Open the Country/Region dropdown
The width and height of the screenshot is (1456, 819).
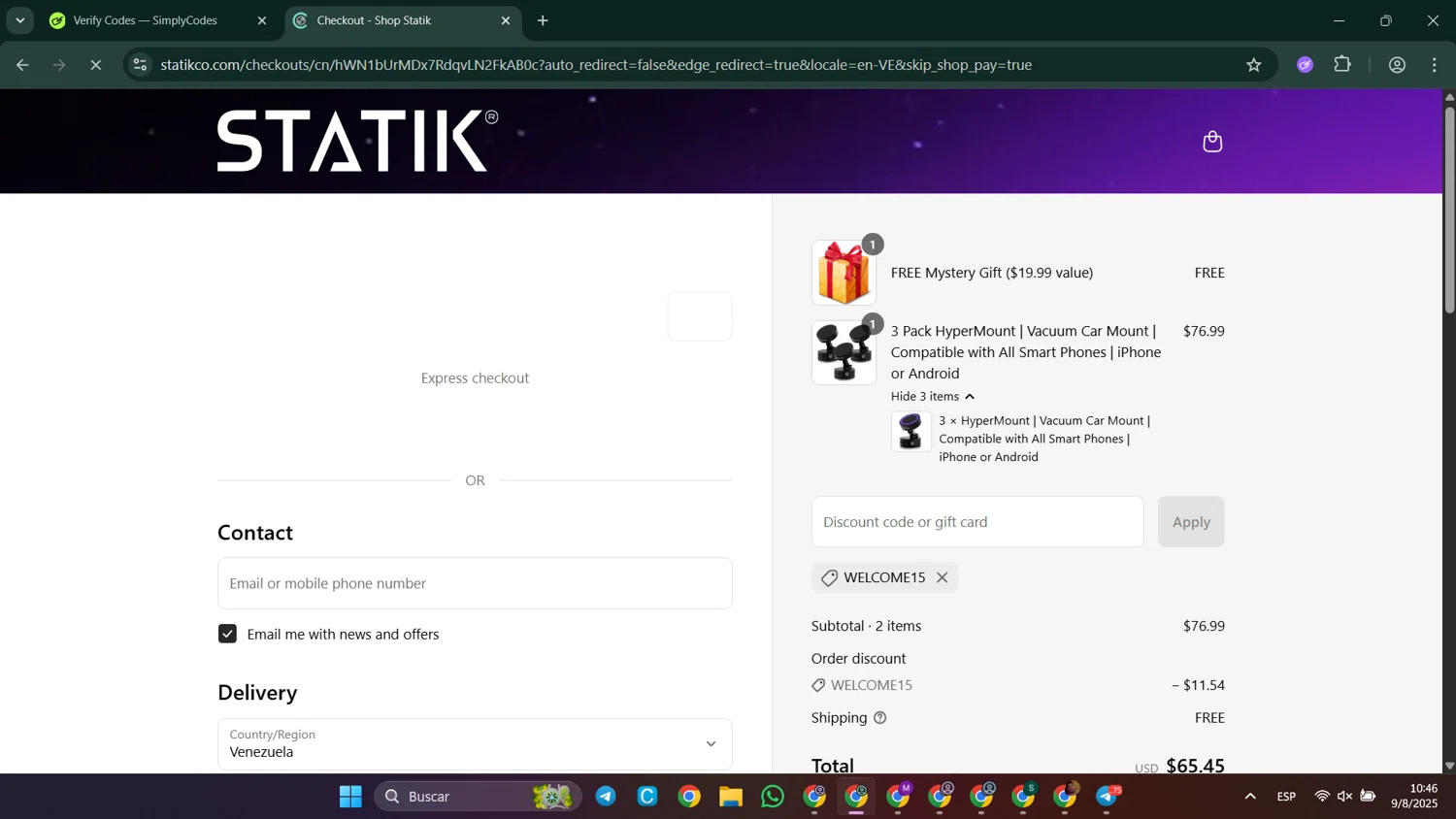(475, 743)
